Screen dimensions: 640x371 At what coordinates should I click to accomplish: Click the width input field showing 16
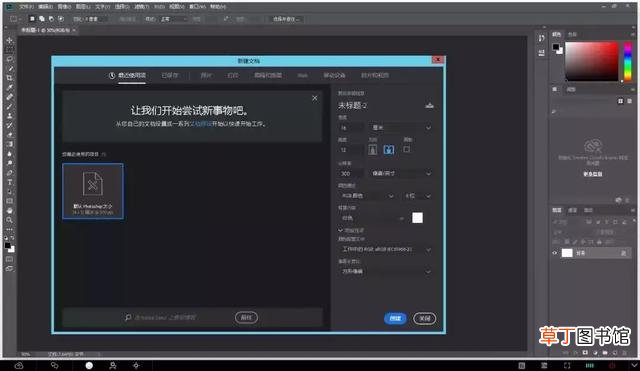tap(350, 128)
